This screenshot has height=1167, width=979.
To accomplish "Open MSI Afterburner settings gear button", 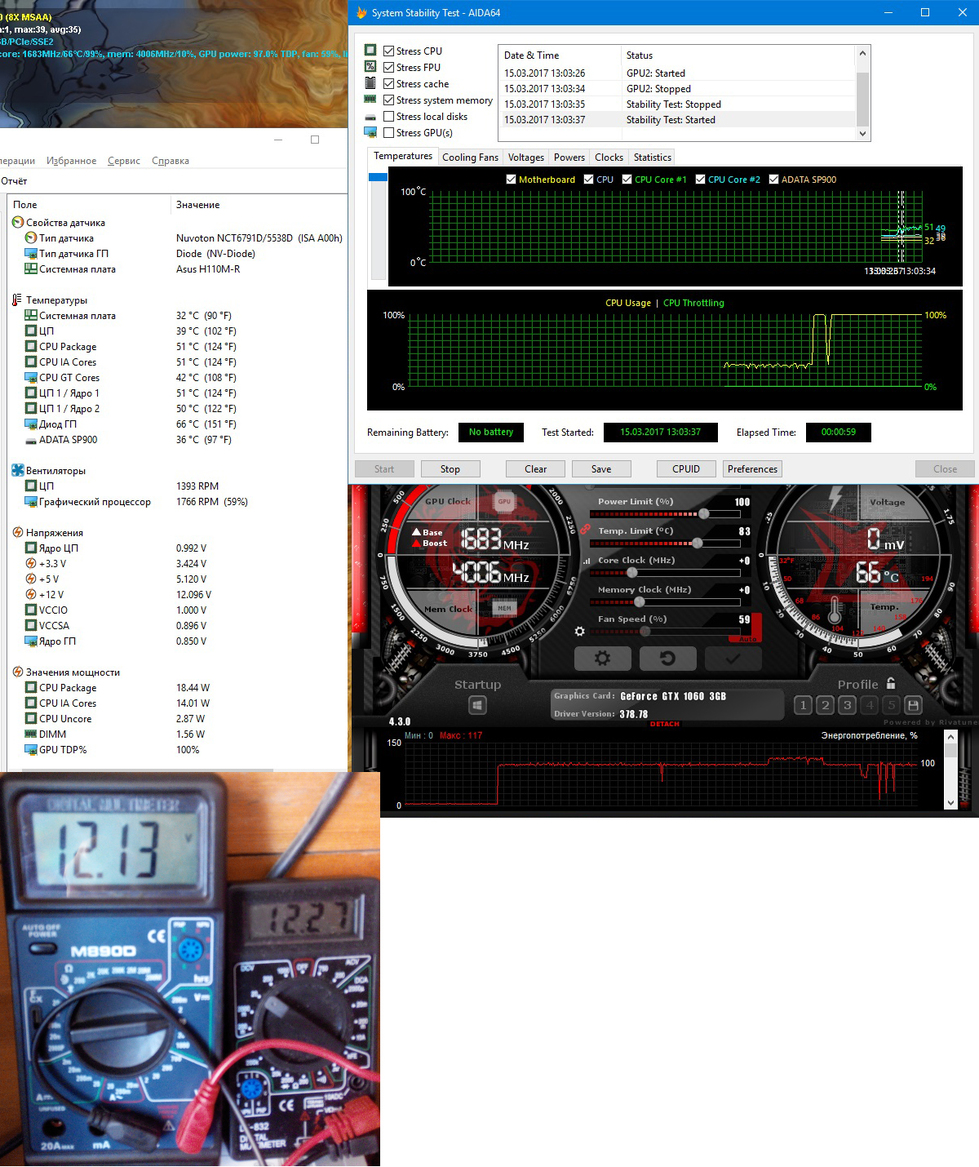I will coord(602,659).
